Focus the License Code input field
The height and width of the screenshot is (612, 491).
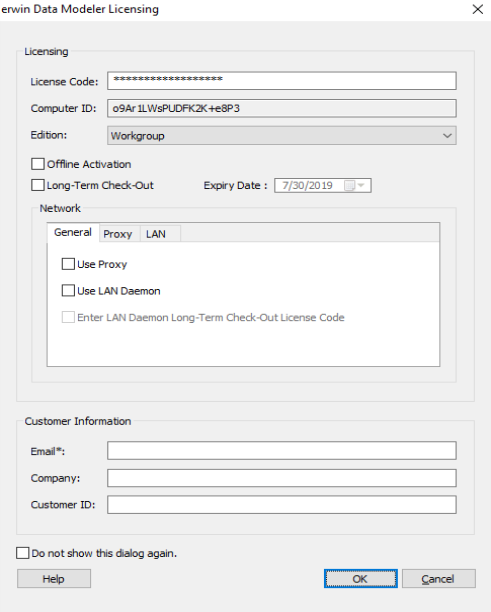tap(282, 81)
